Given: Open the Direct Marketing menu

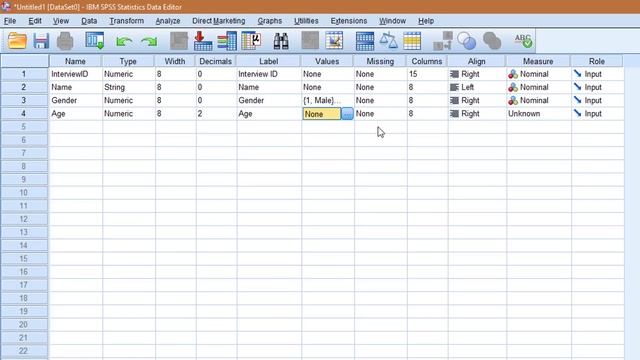Looking at the screenshot, I should 219,21.
